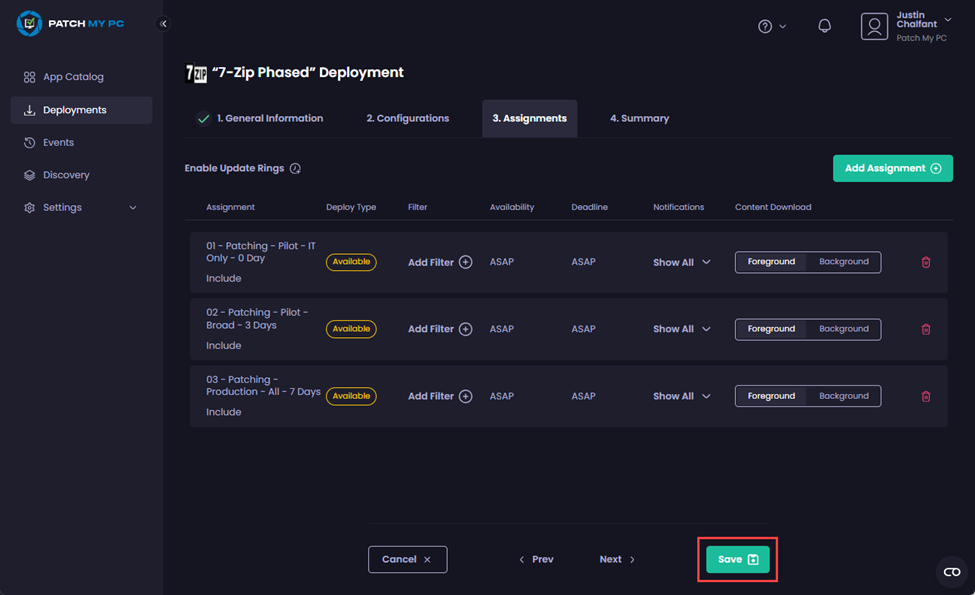Image resolution: width=975 pixels, height=595 pixels.
Task: Open the chat widget icon in bottom corner
Action: pos(951,572)
